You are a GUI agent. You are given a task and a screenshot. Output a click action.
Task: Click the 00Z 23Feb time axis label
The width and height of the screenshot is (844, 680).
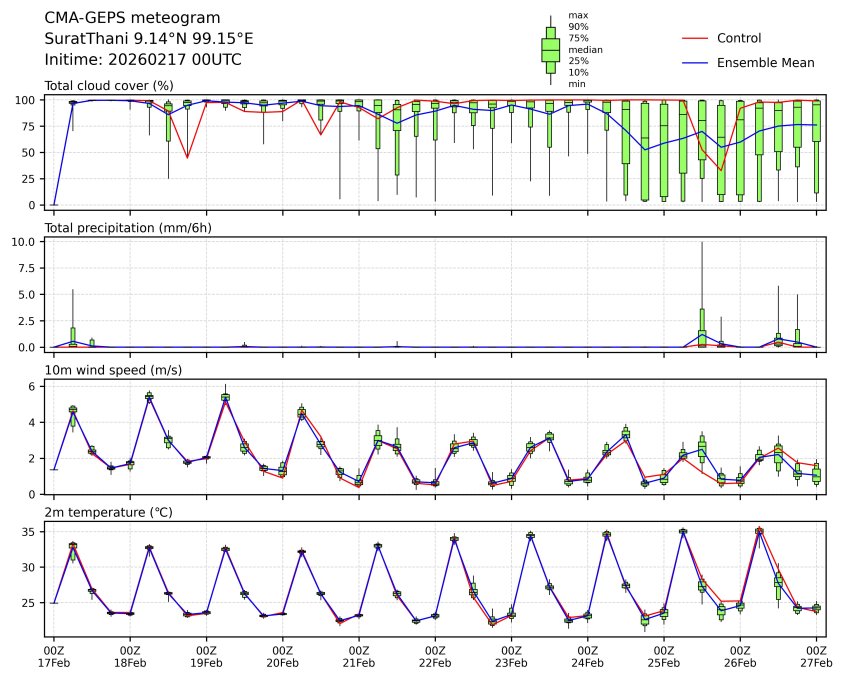[x=511, y=655]
